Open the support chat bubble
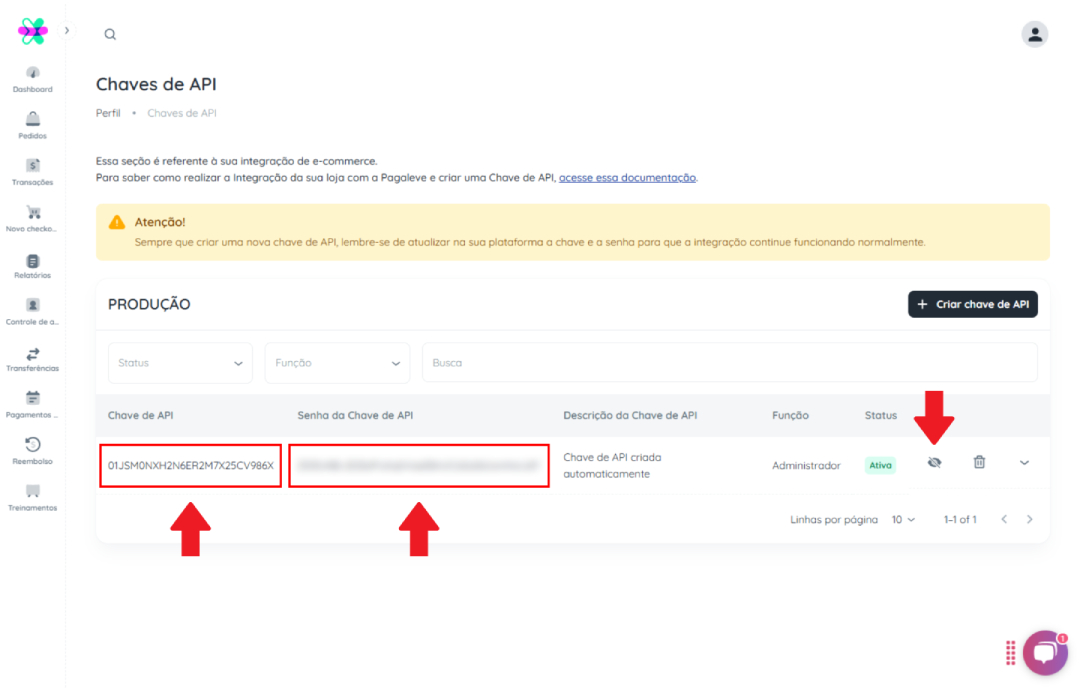The width and height of the screenshot is (1080, 691). click(1044, 653)
